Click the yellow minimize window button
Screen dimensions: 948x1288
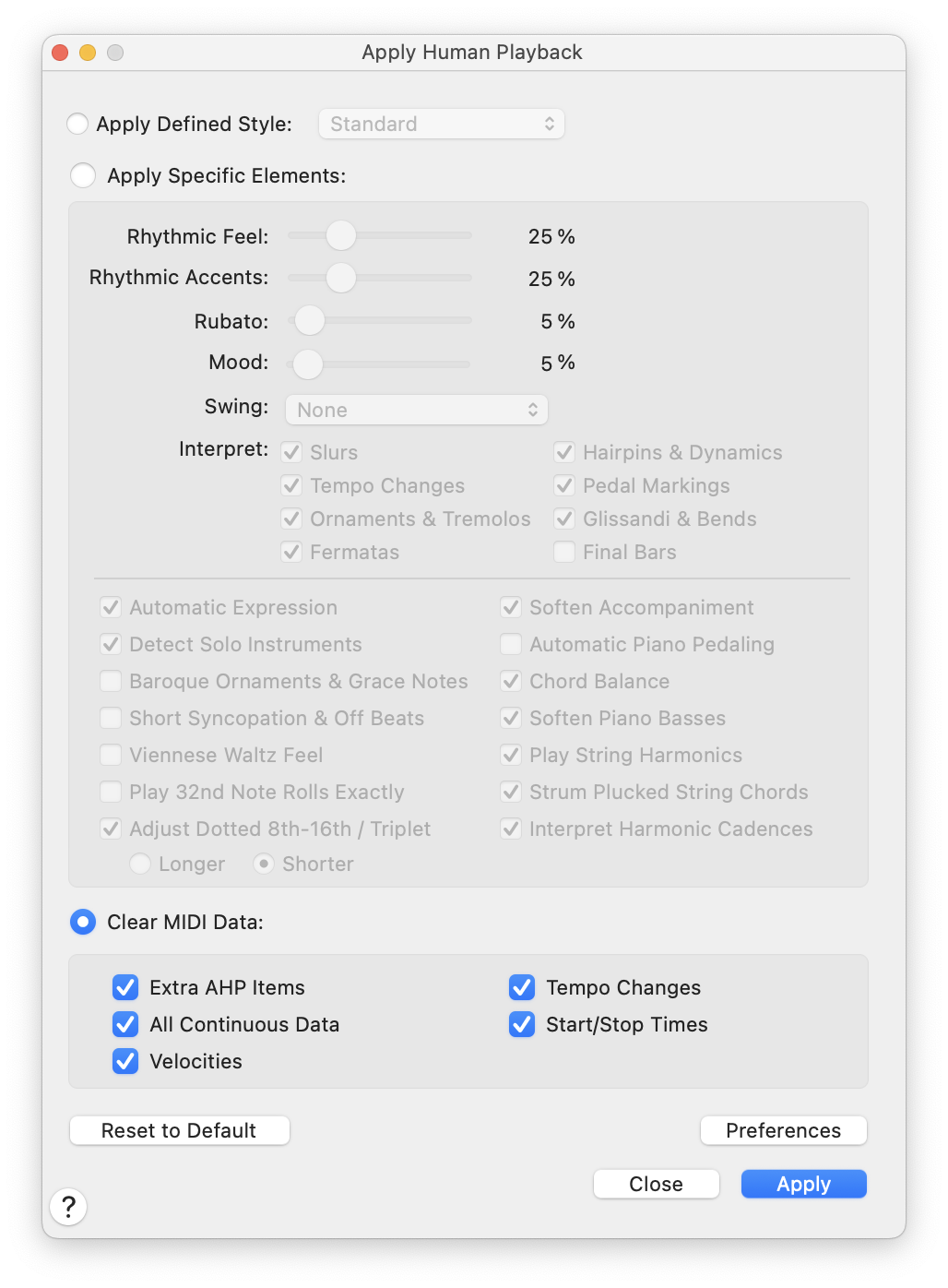pyautogui.click(x=88, y=53)
